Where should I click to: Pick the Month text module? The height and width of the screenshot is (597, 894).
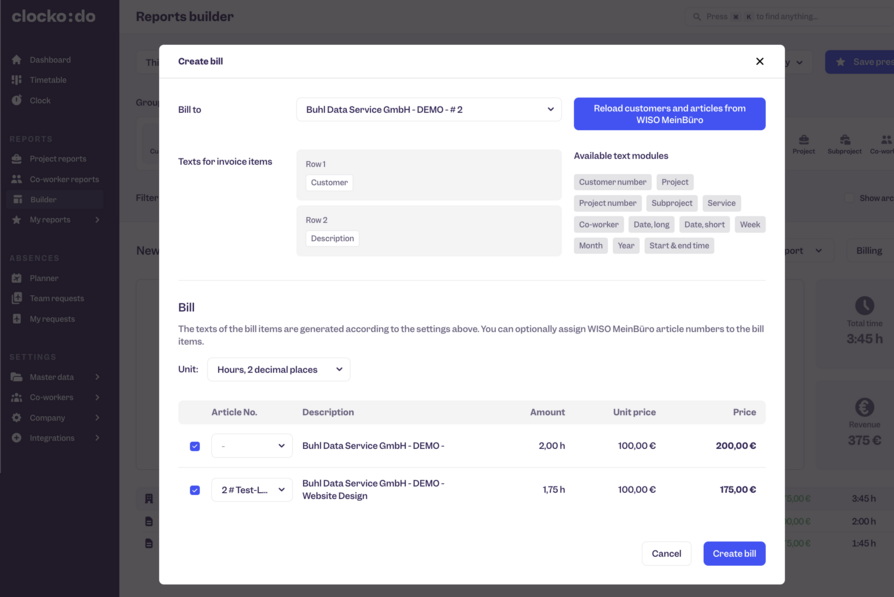coord(591,246)
